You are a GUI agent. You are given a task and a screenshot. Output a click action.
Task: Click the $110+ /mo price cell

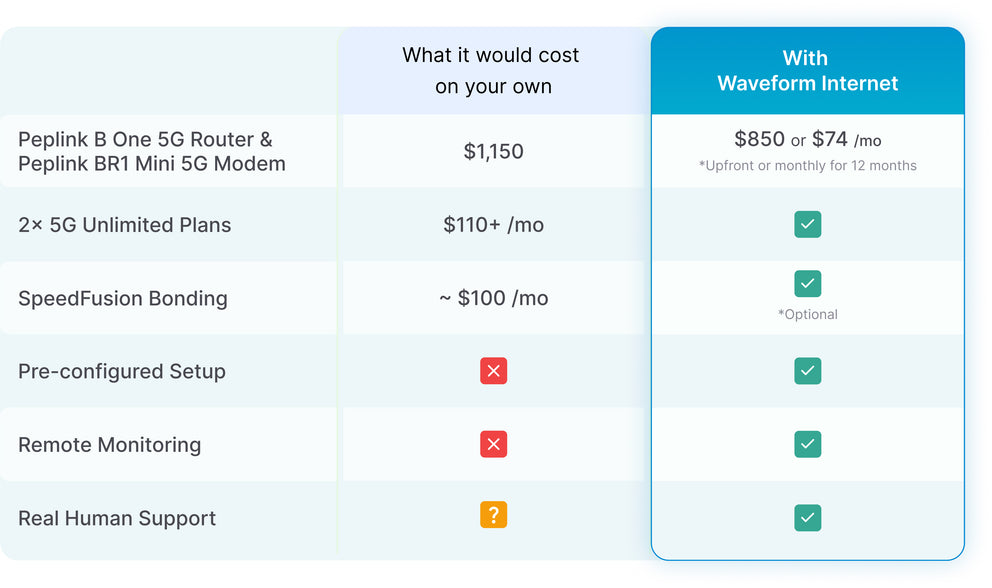[x=493, y=225]
